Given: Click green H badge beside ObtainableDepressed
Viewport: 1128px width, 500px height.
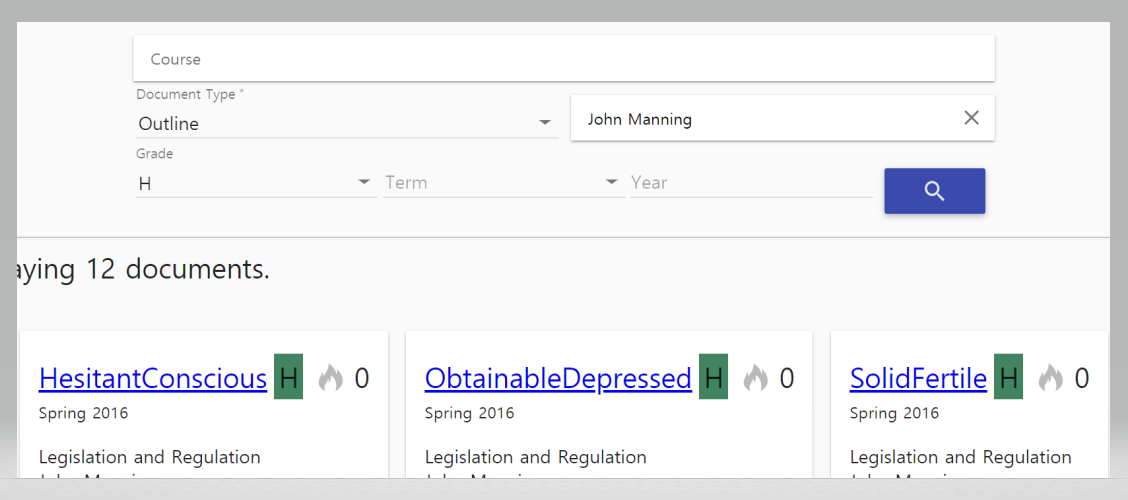Looking at the screenshot, I should [713, 378].
